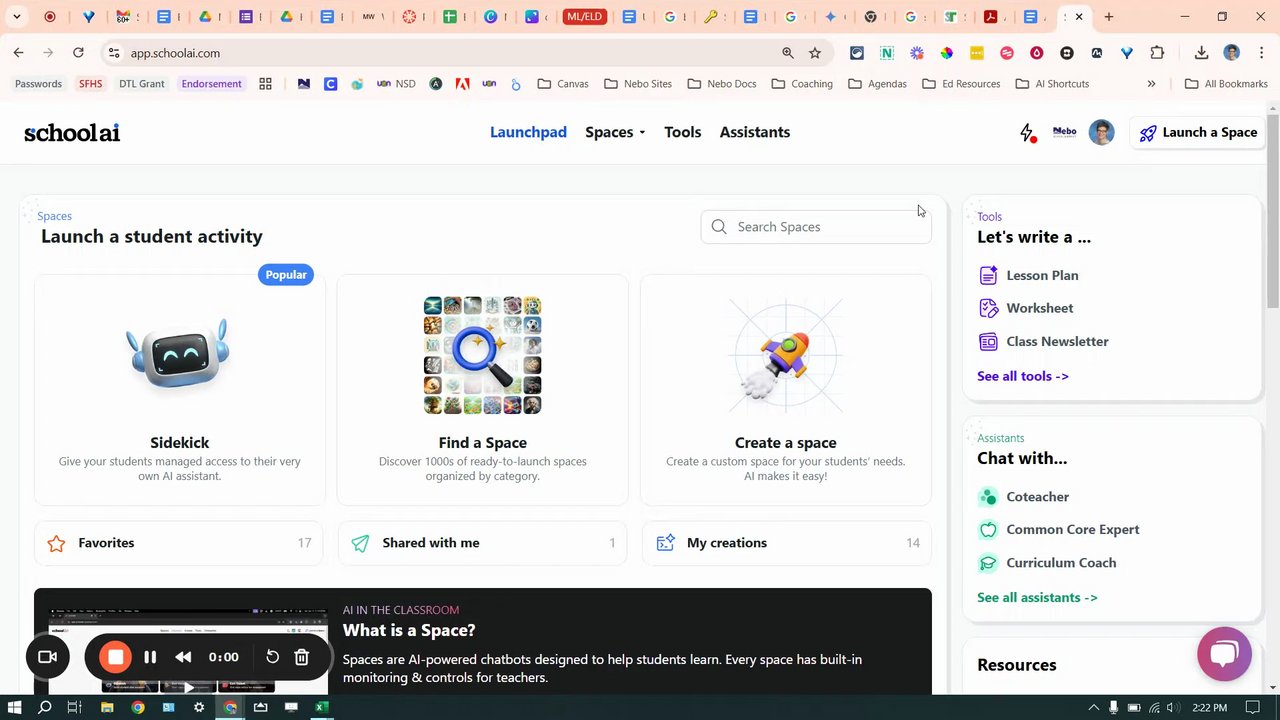The height and width of the screenshot is (720, 1280).
Task: Open the NSD bookmark
Action: (x=396, y=84)
